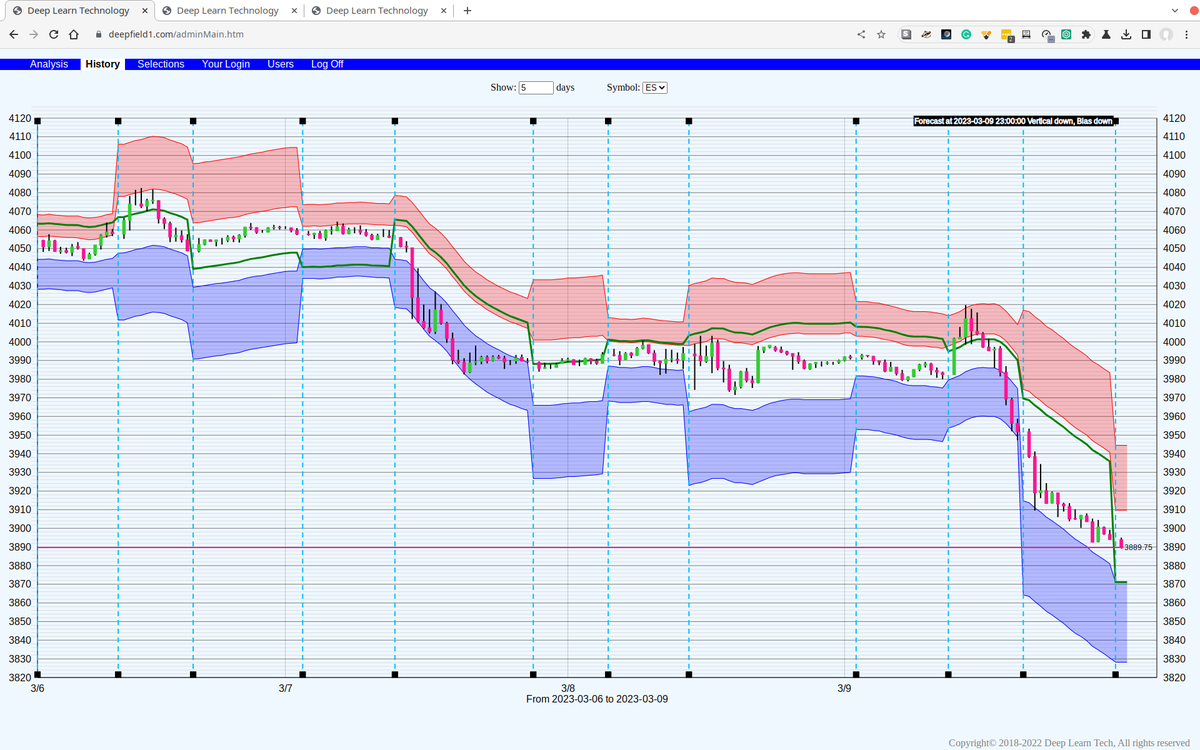The image size is (1200, 750).
Task: Click the Copyright Deep Learn Tech footer
Action: [1069, 743]
